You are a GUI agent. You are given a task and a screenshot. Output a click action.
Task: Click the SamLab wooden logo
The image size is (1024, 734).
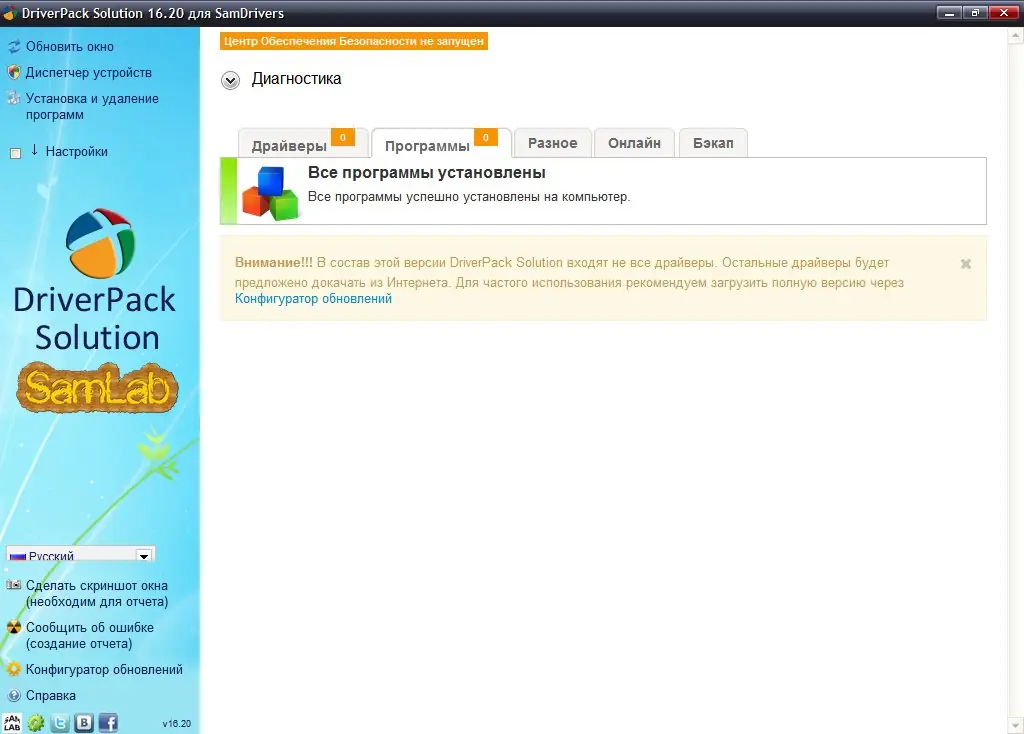coord(97,387)
